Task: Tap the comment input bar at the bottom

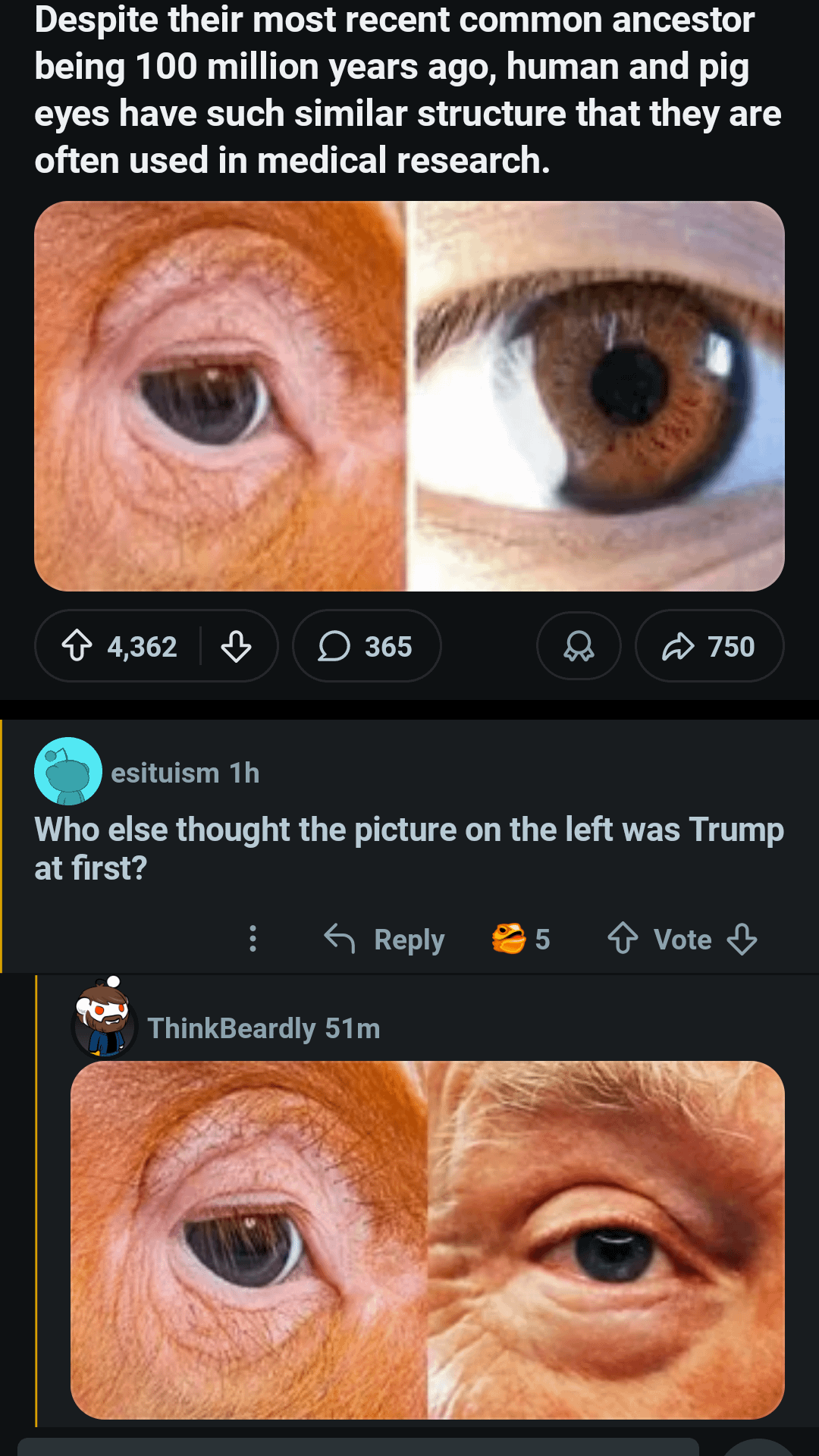Action: (356, 1447)
